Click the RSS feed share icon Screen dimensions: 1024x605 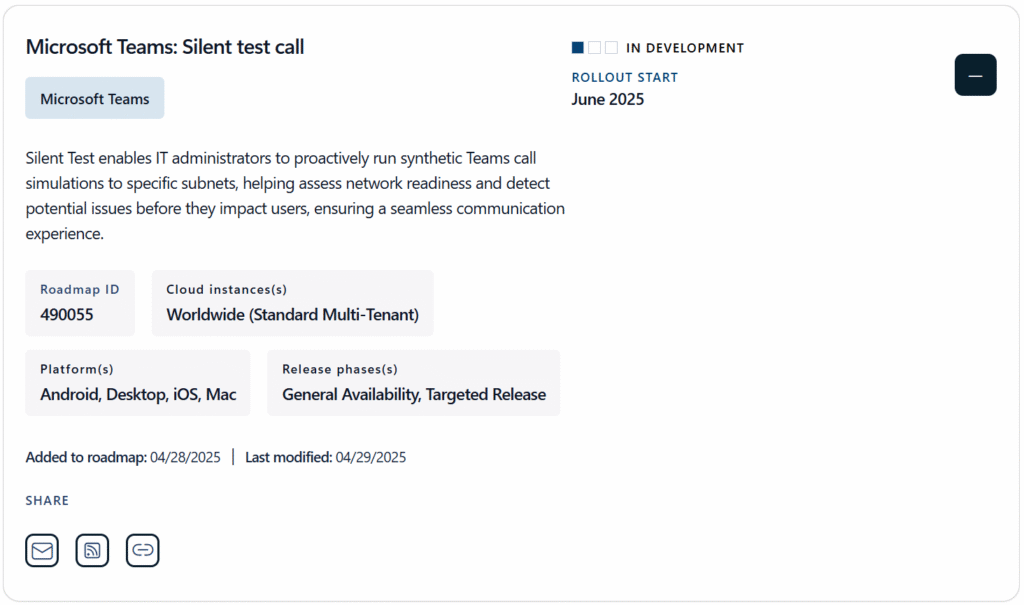(92, 550)
